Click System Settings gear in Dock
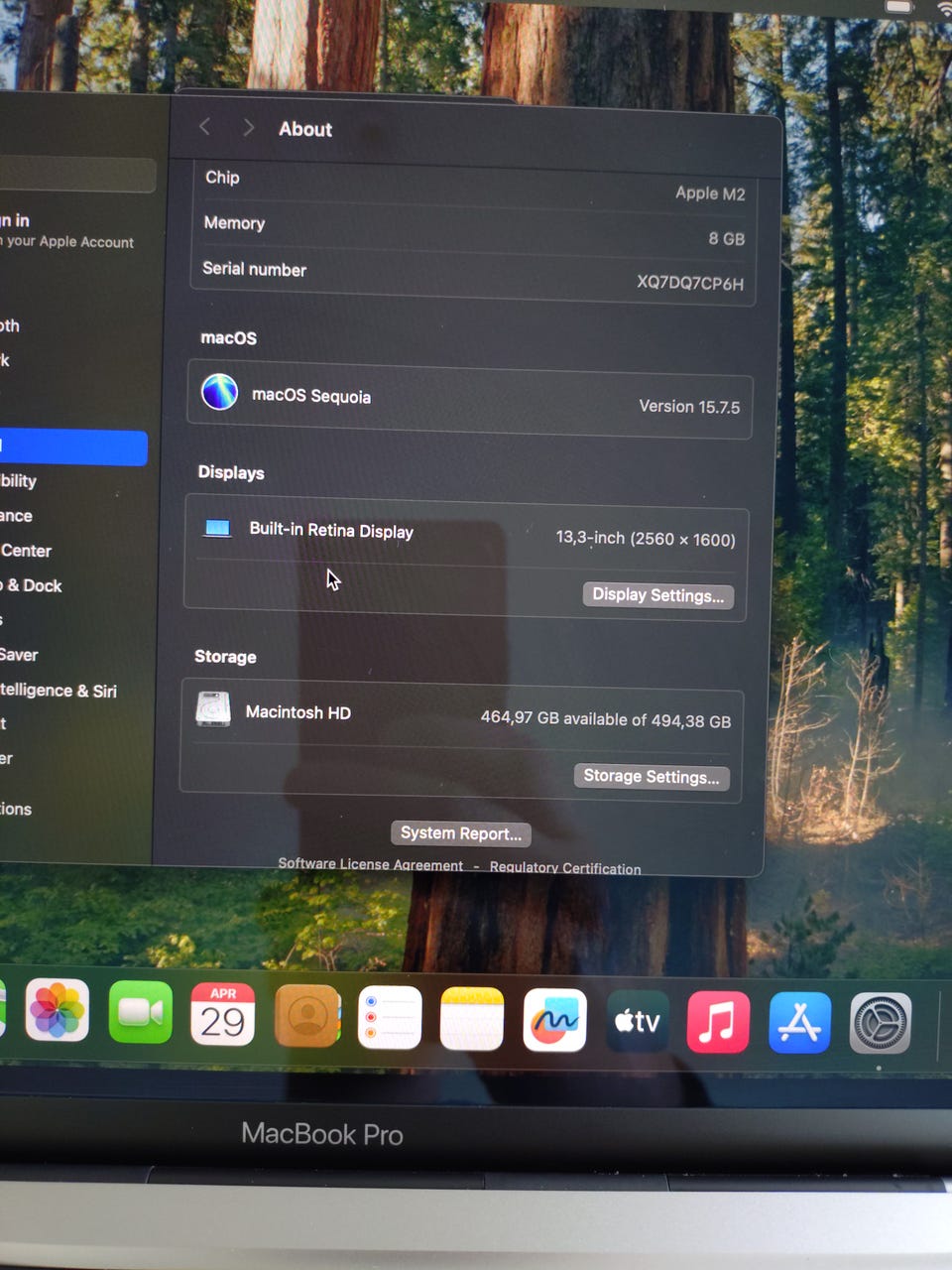The height and width of the screenshot is (1270, 952). (881, 1024)
